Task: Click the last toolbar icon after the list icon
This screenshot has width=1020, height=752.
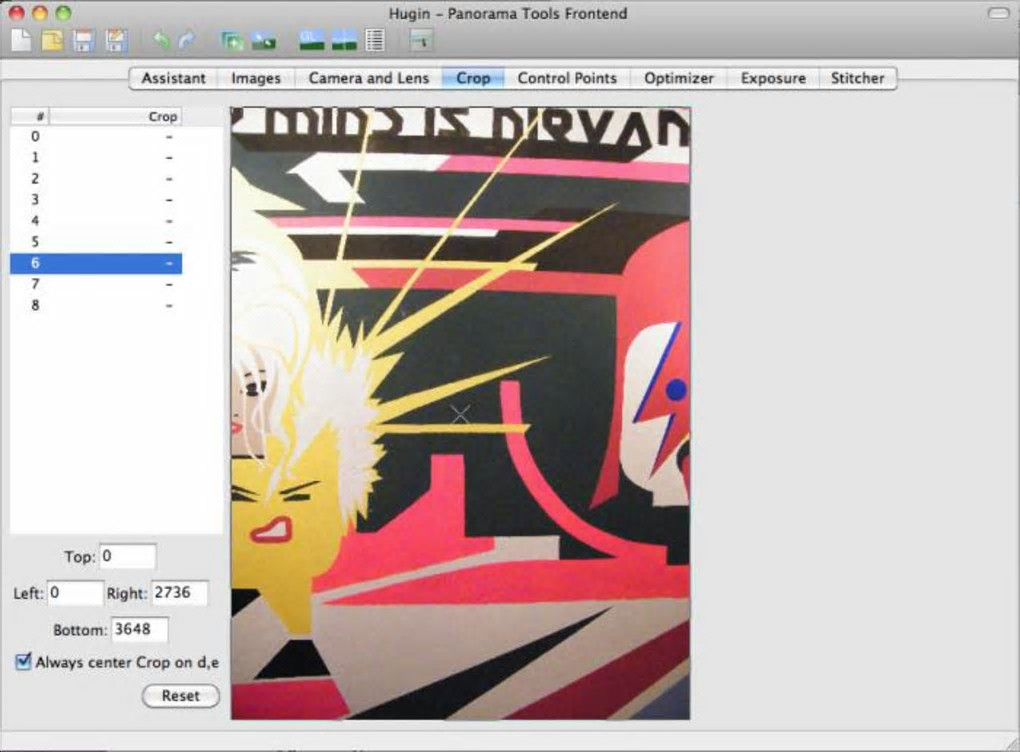Action: click(421, 40)
